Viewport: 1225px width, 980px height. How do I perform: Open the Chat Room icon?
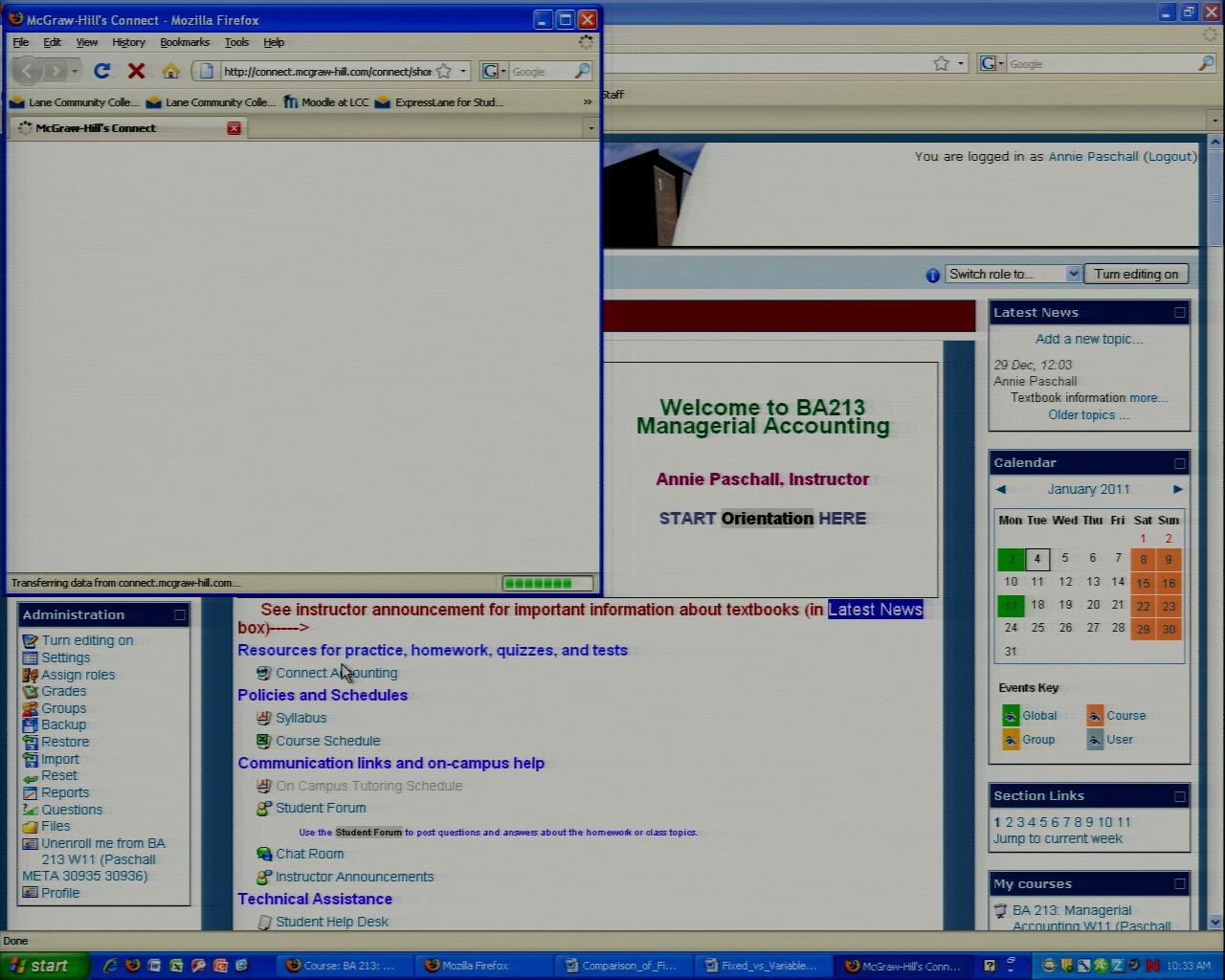(264, 854)
